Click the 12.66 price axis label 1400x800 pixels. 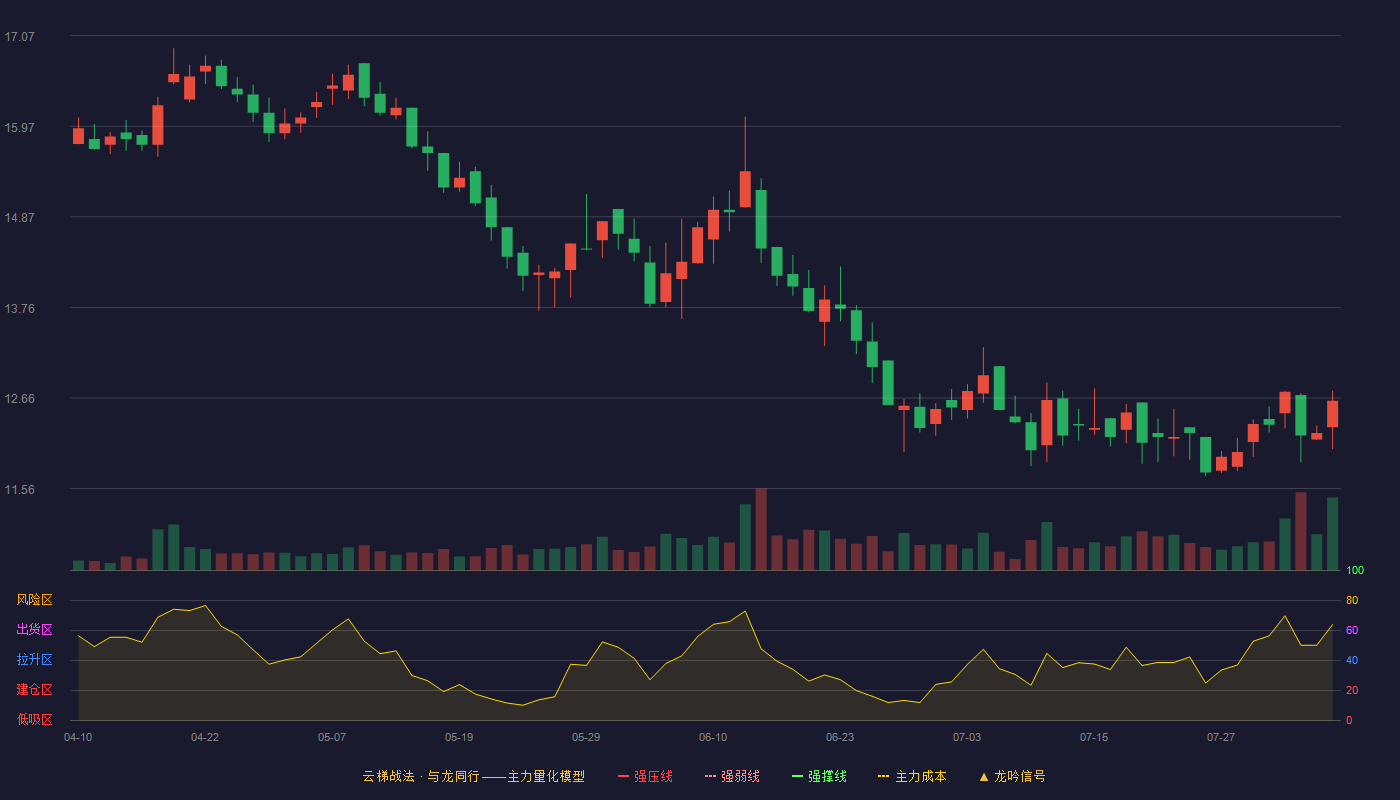click(19, 399)
